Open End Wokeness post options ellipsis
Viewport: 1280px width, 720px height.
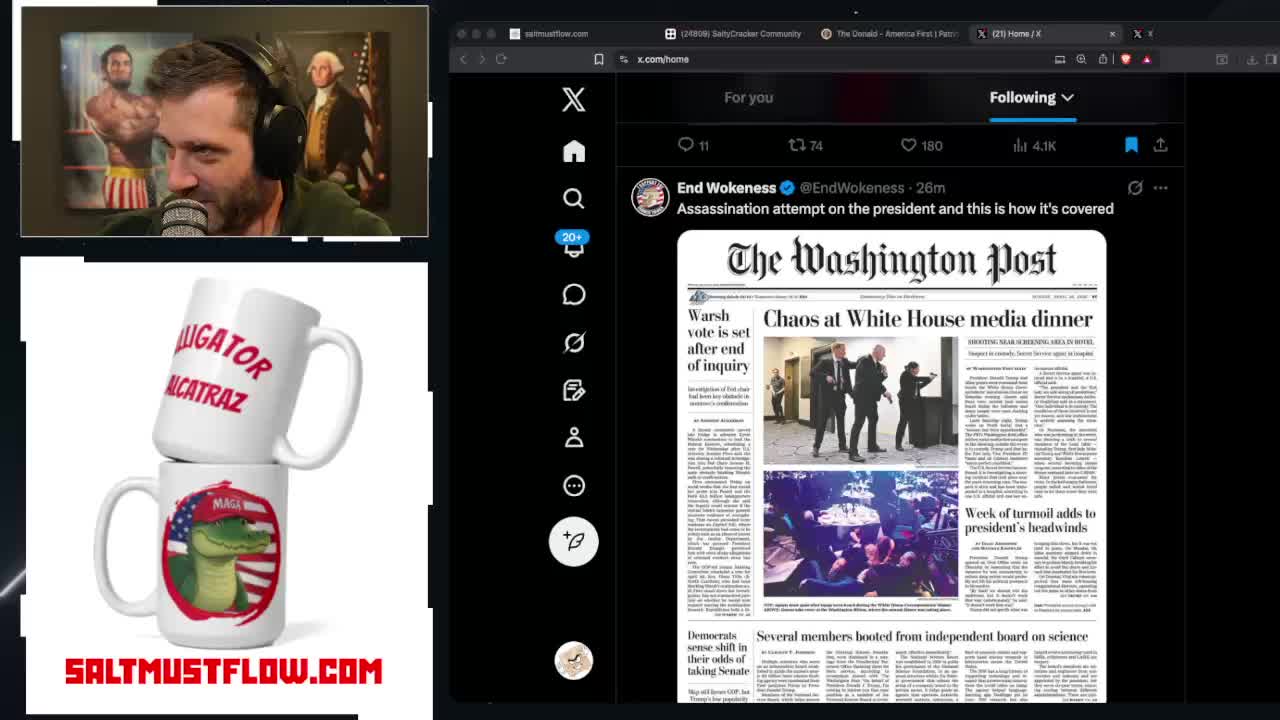click(x=1160, y=188)
